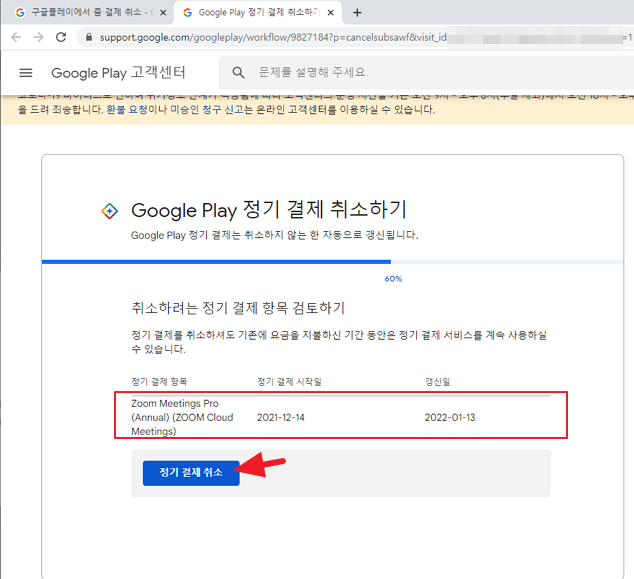
Task: Click the 'Google Play 고객센터' title
Action: 118,73
